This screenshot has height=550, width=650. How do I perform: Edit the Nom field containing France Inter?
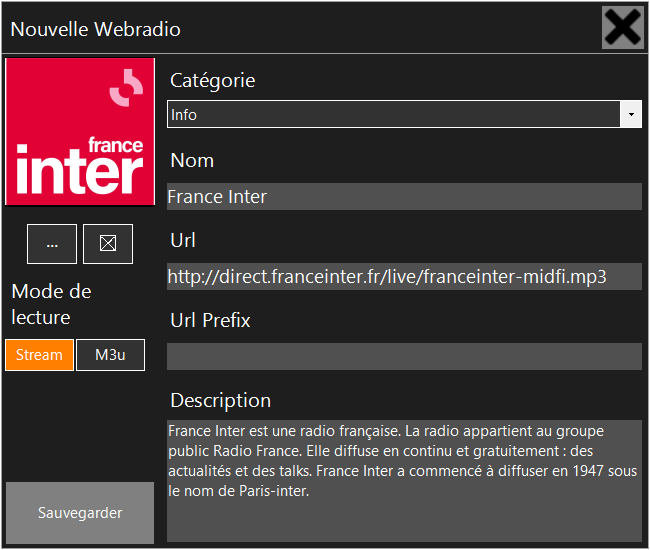click(x=404, y=196)
